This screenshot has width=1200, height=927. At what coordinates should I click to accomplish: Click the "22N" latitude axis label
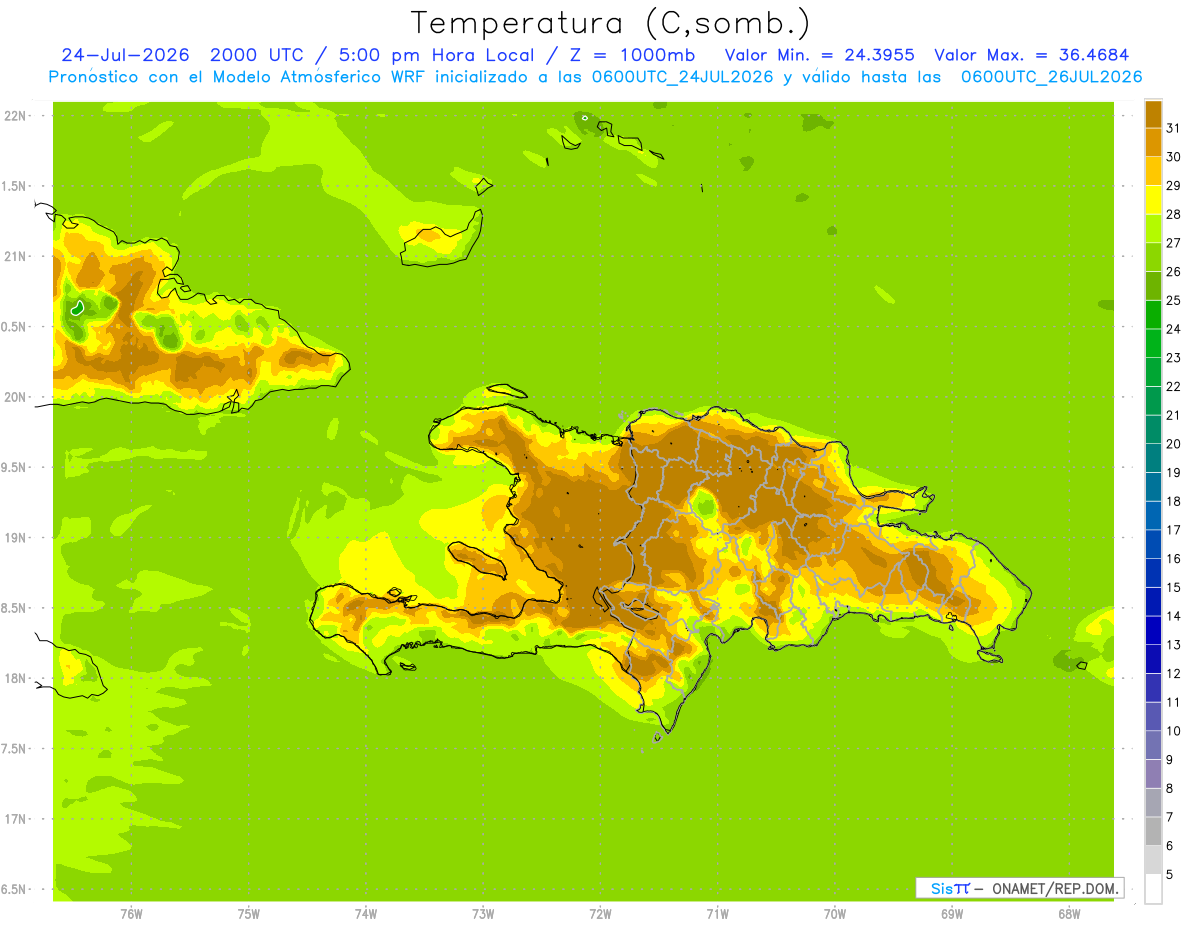coord(15,116)
